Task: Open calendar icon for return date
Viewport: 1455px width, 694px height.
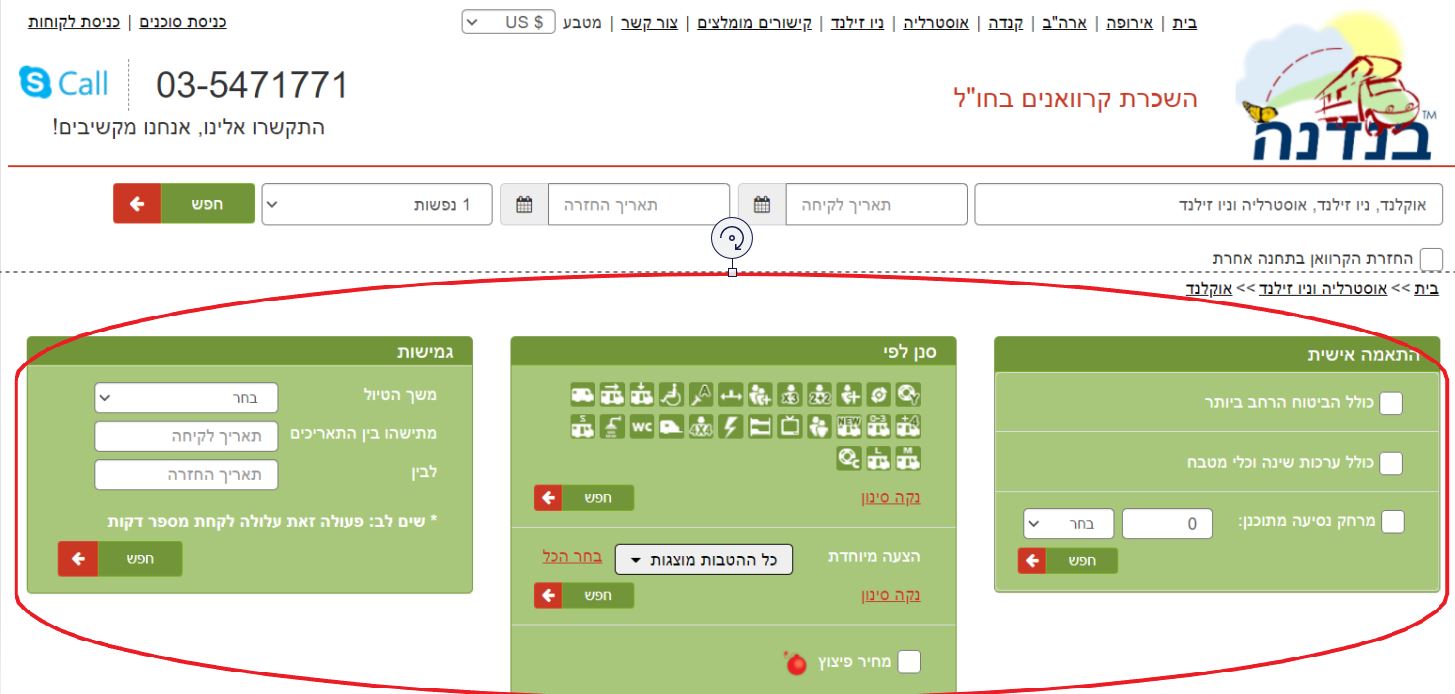Action: (524, 204)
